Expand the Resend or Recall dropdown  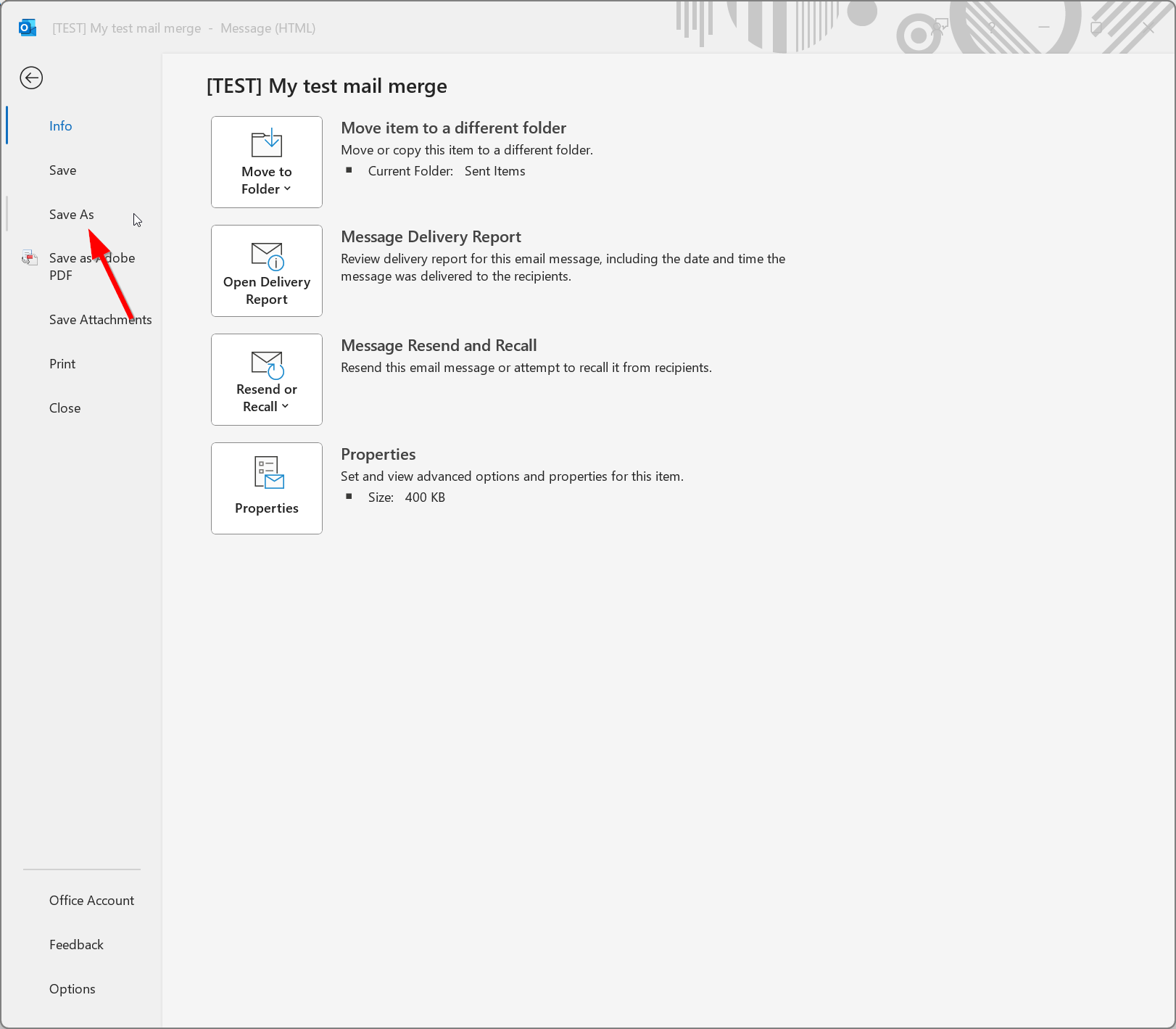pyautogui.click(x=266, y=379)
